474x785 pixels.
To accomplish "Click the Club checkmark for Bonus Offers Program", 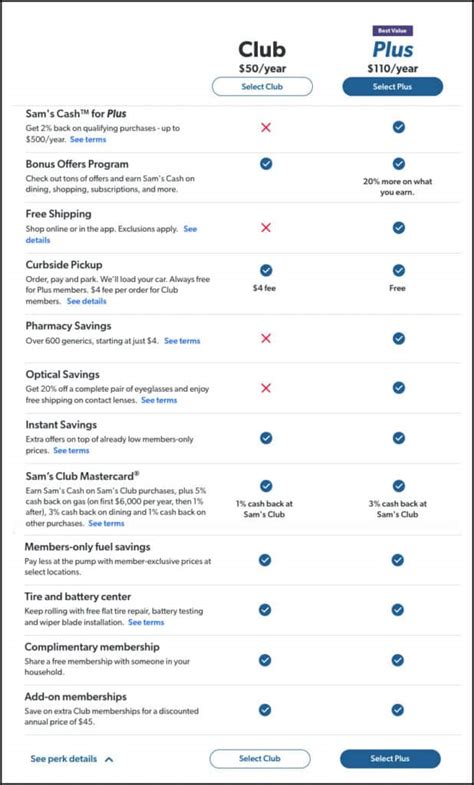I will (x=266, y=164).
